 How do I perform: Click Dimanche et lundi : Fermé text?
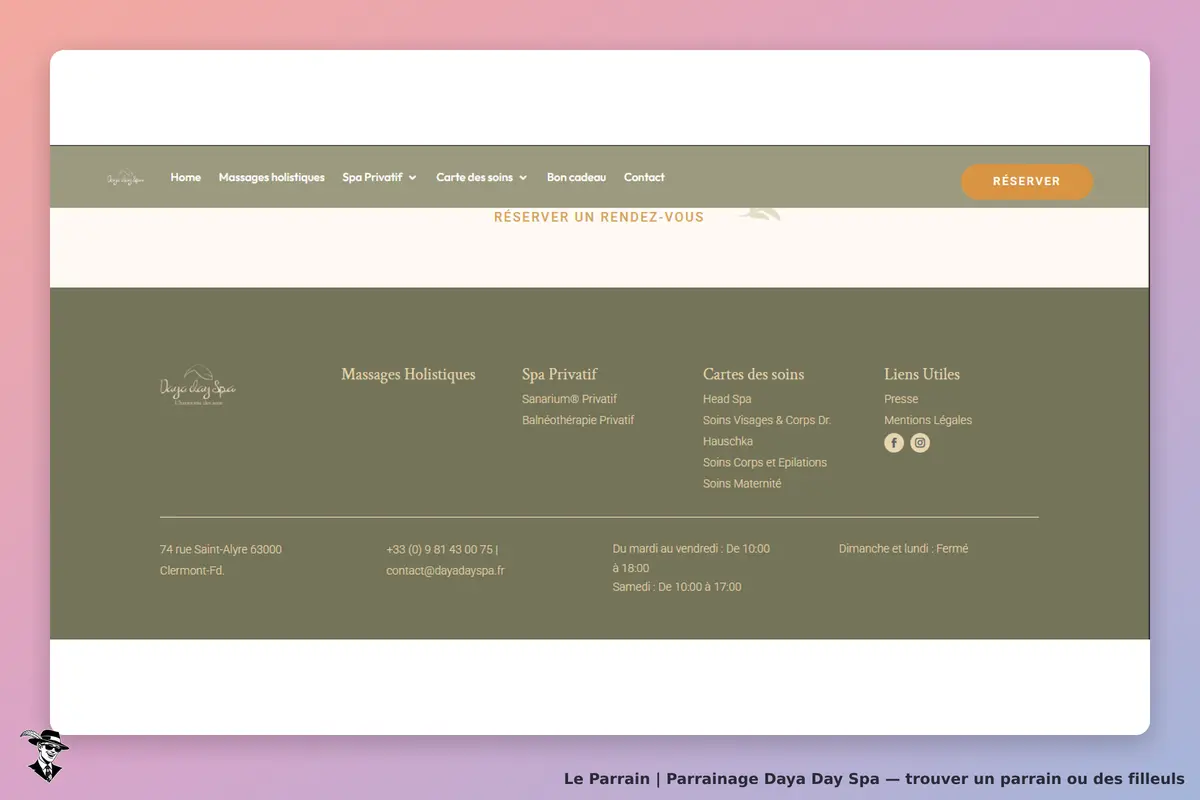pyautogui.click(x=903, y=548)
